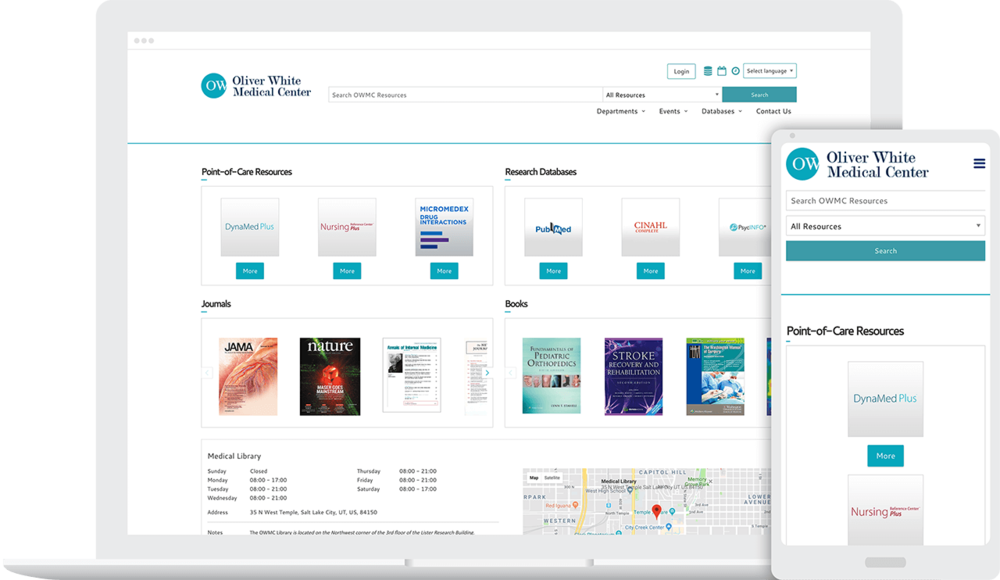
Task: Open the PsycINFO database tile
Action: pyautogui.click(x=745, y=227)
